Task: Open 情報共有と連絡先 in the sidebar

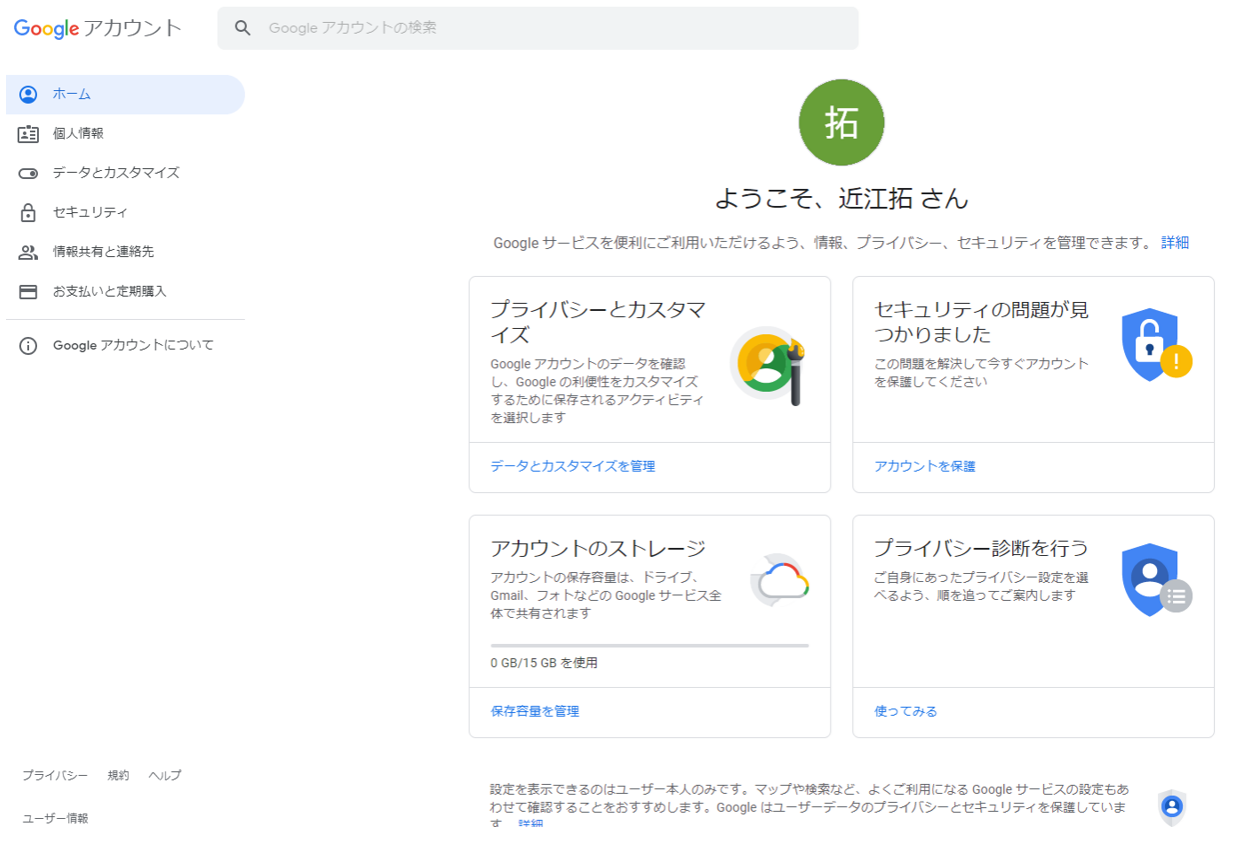Action: (x=125, y=252)
